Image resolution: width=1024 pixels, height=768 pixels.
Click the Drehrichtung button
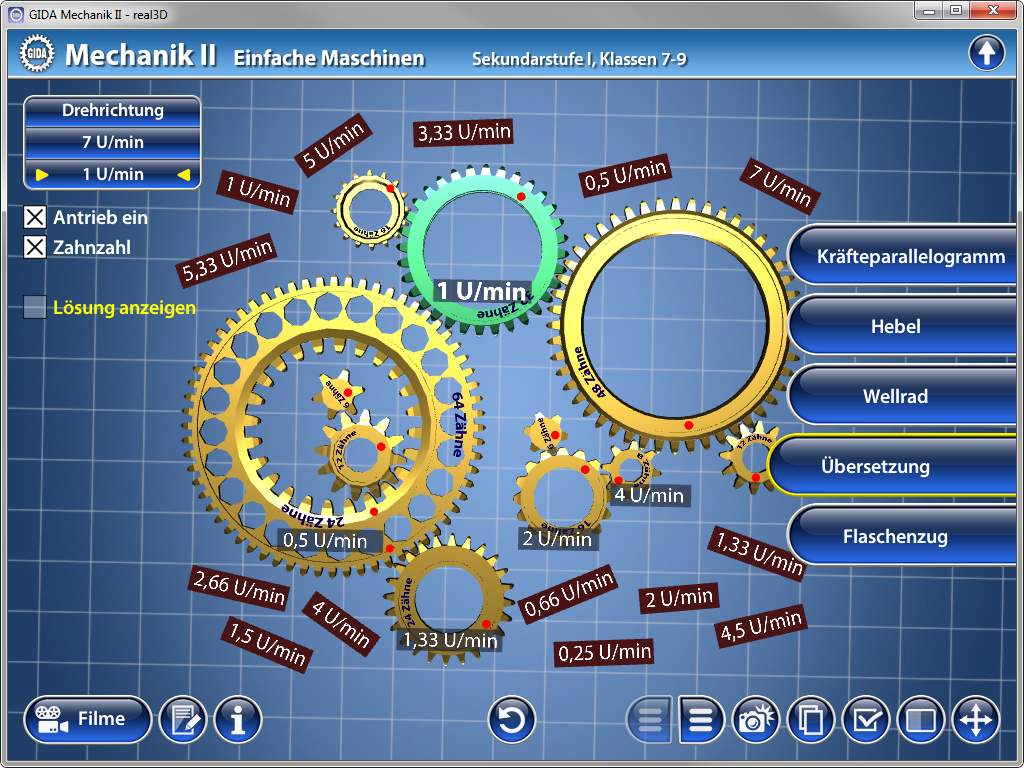click(112, 111)
